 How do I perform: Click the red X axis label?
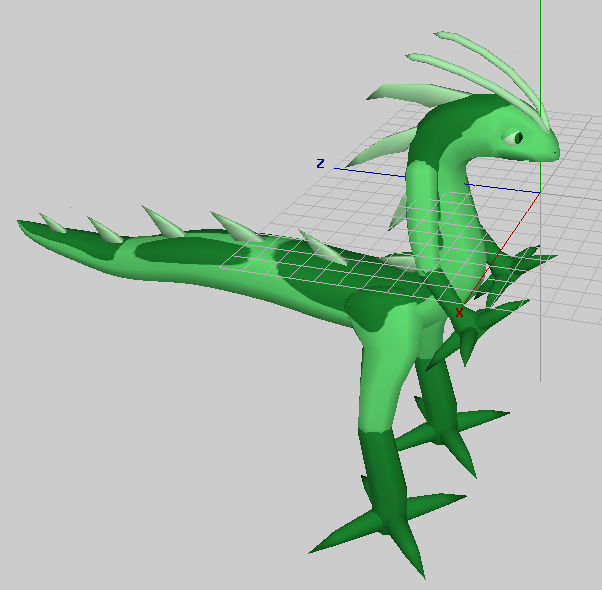pos(459,313)
